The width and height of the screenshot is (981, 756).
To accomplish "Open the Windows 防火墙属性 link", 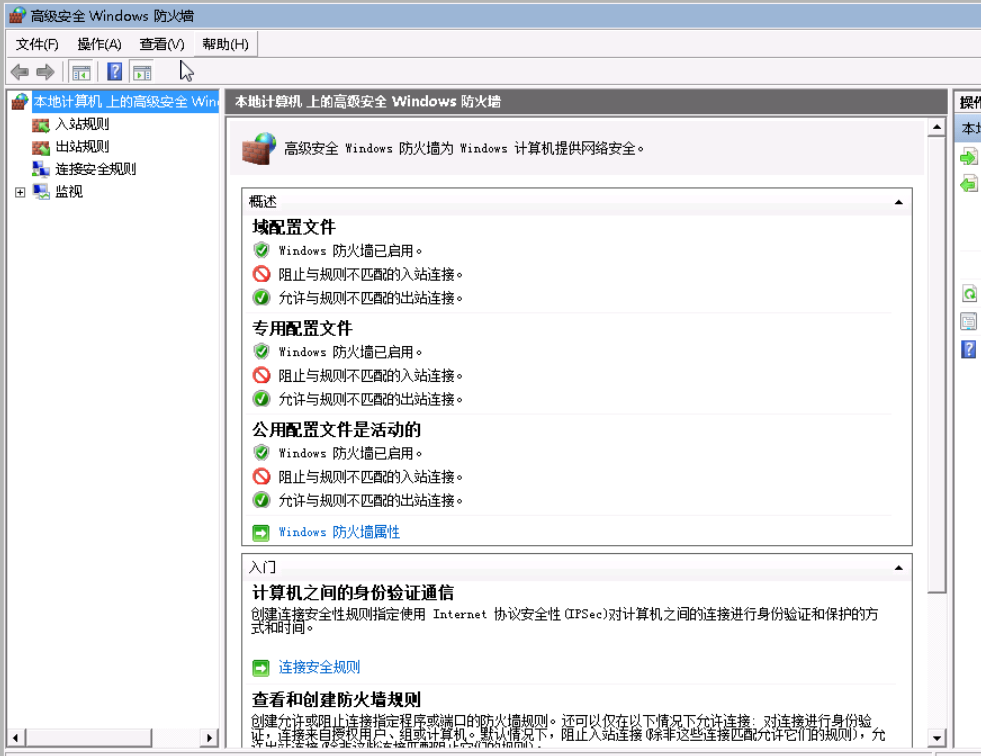I will (339, 532).
